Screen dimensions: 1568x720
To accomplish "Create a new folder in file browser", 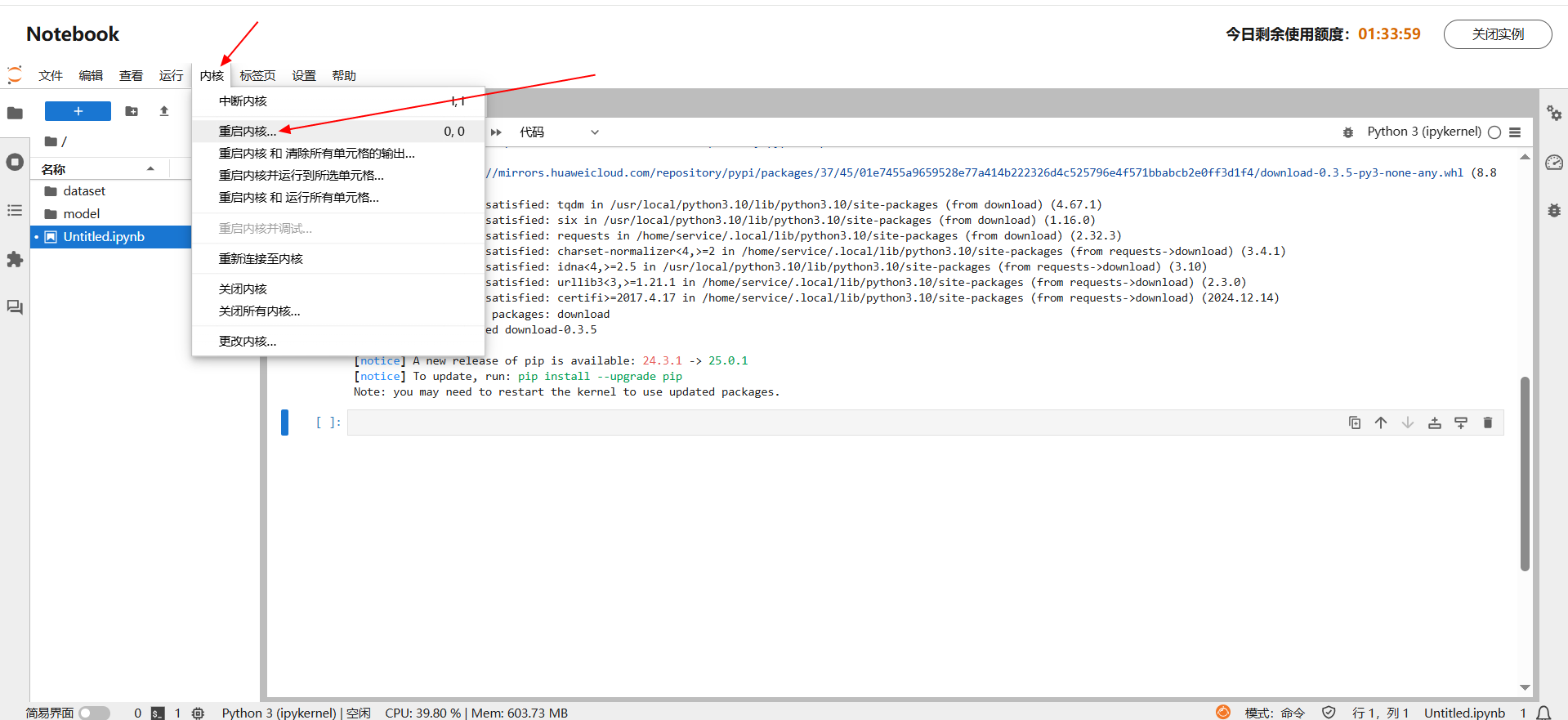I will click(x=132, y=111).
